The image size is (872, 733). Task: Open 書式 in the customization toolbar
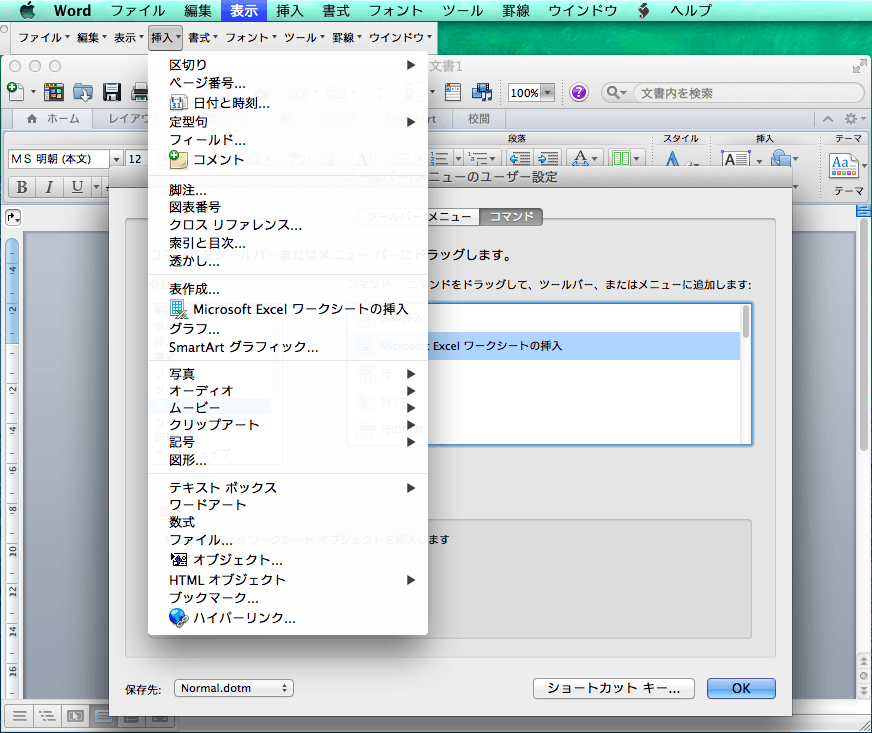(203, 37)
